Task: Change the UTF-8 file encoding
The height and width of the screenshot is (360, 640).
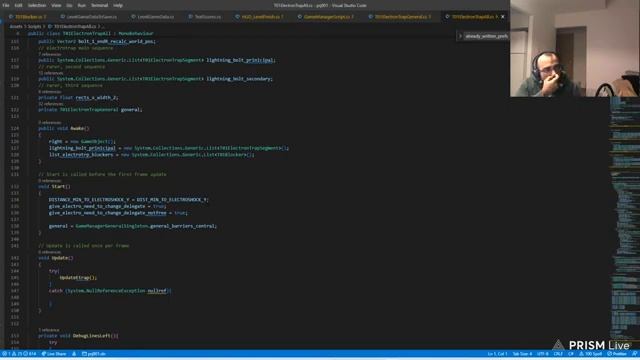Action: click(543, 354)
